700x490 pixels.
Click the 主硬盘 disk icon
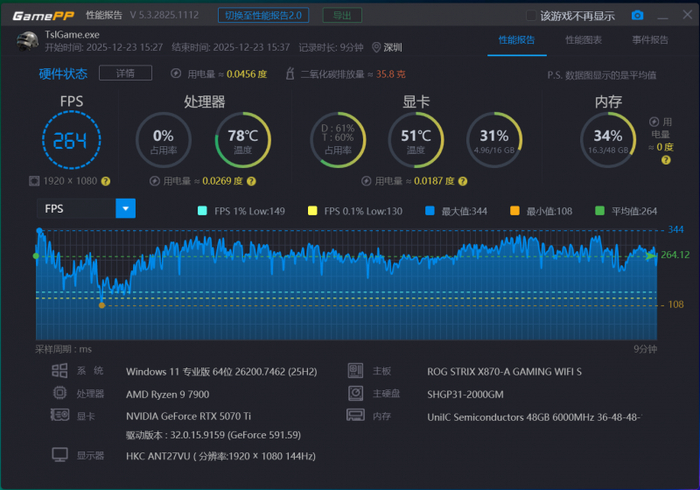pos(356,393)
